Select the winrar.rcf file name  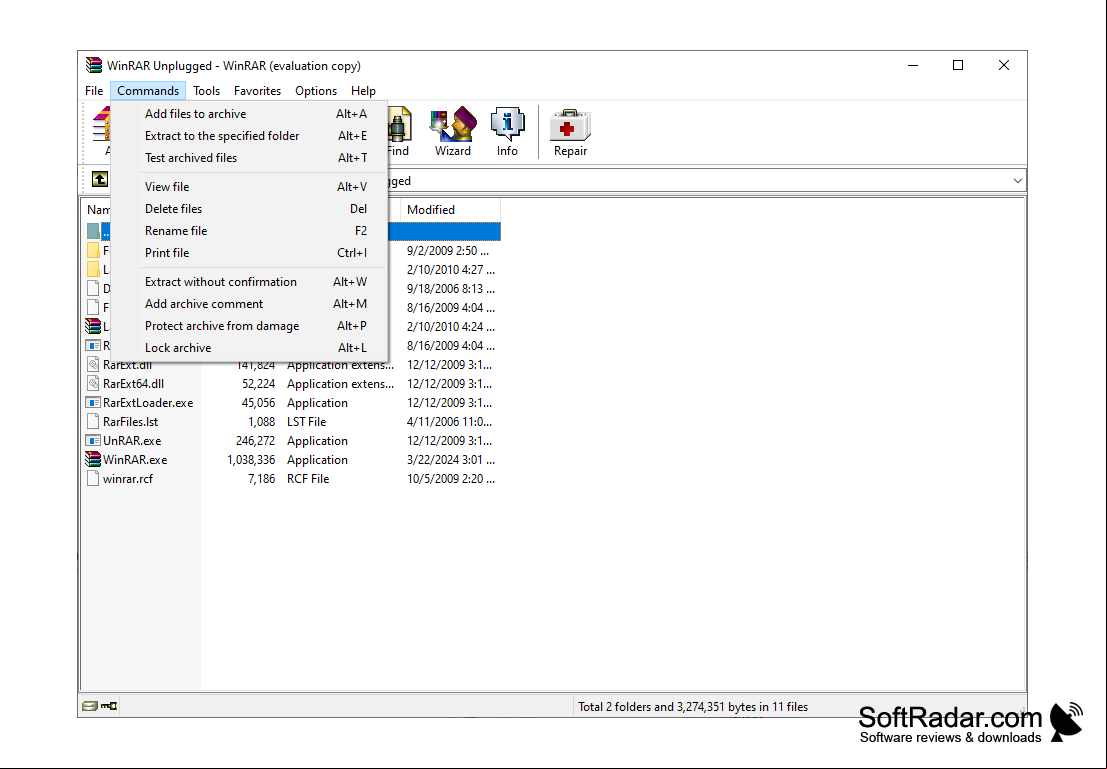coord(128,479)
